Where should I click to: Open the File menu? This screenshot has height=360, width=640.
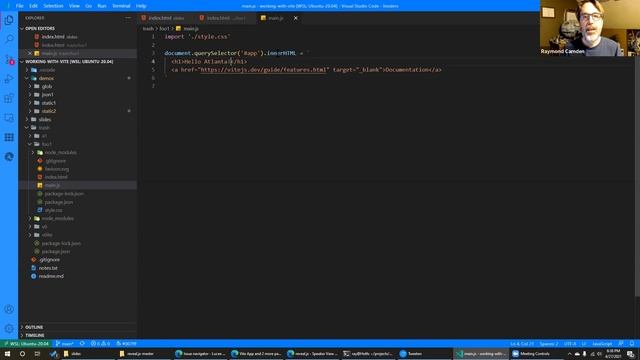[19, 6]
